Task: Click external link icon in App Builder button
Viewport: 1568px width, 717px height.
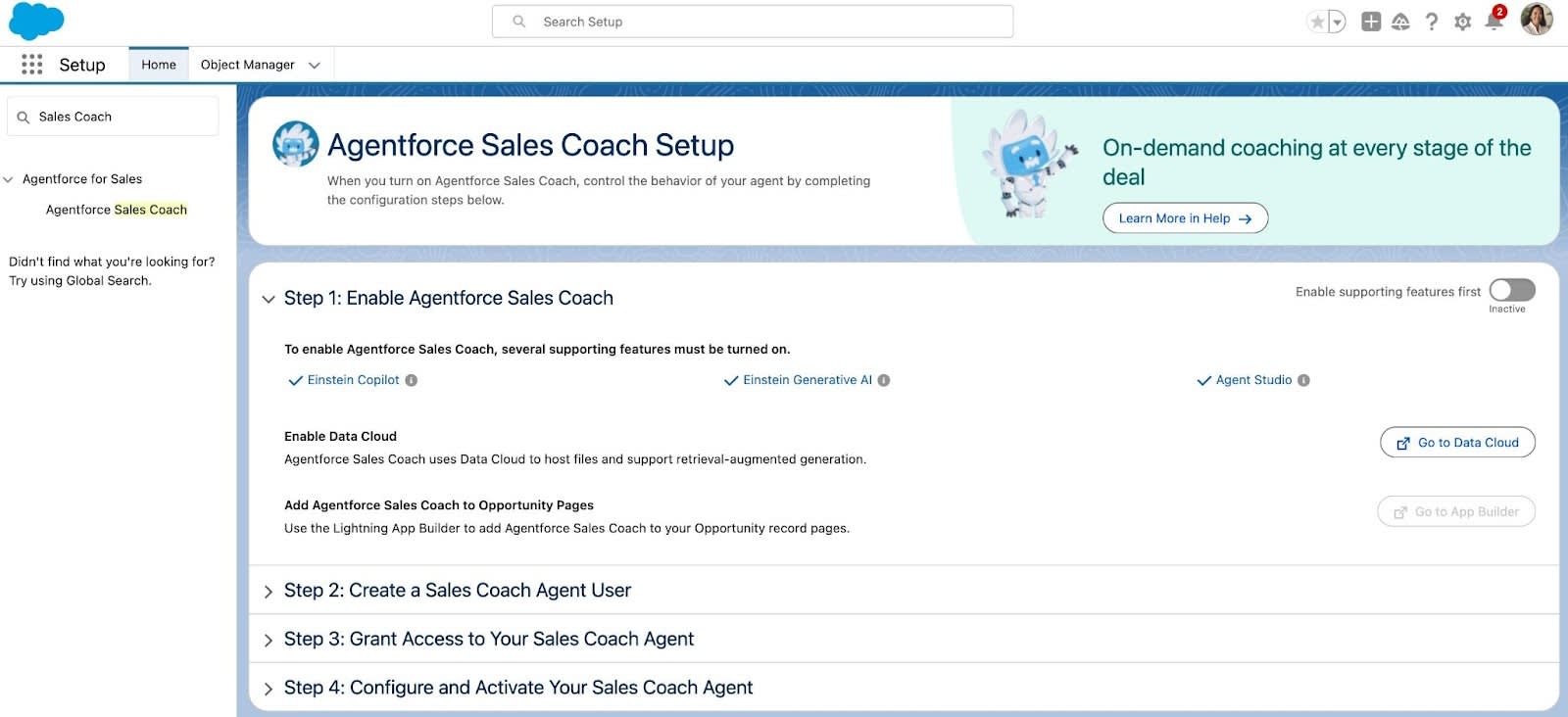Action: tap(1400, 512)
